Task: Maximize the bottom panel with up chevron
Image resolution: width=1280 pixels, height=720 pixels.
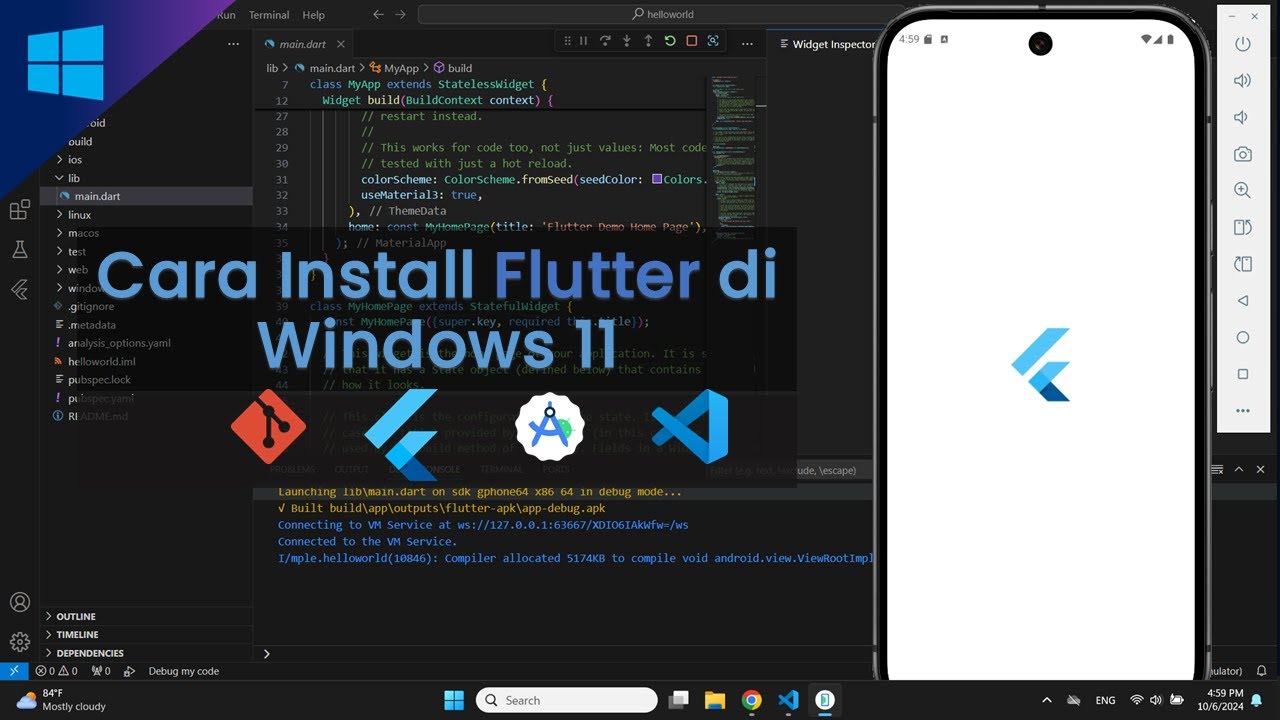Action: click(1237, 470)
